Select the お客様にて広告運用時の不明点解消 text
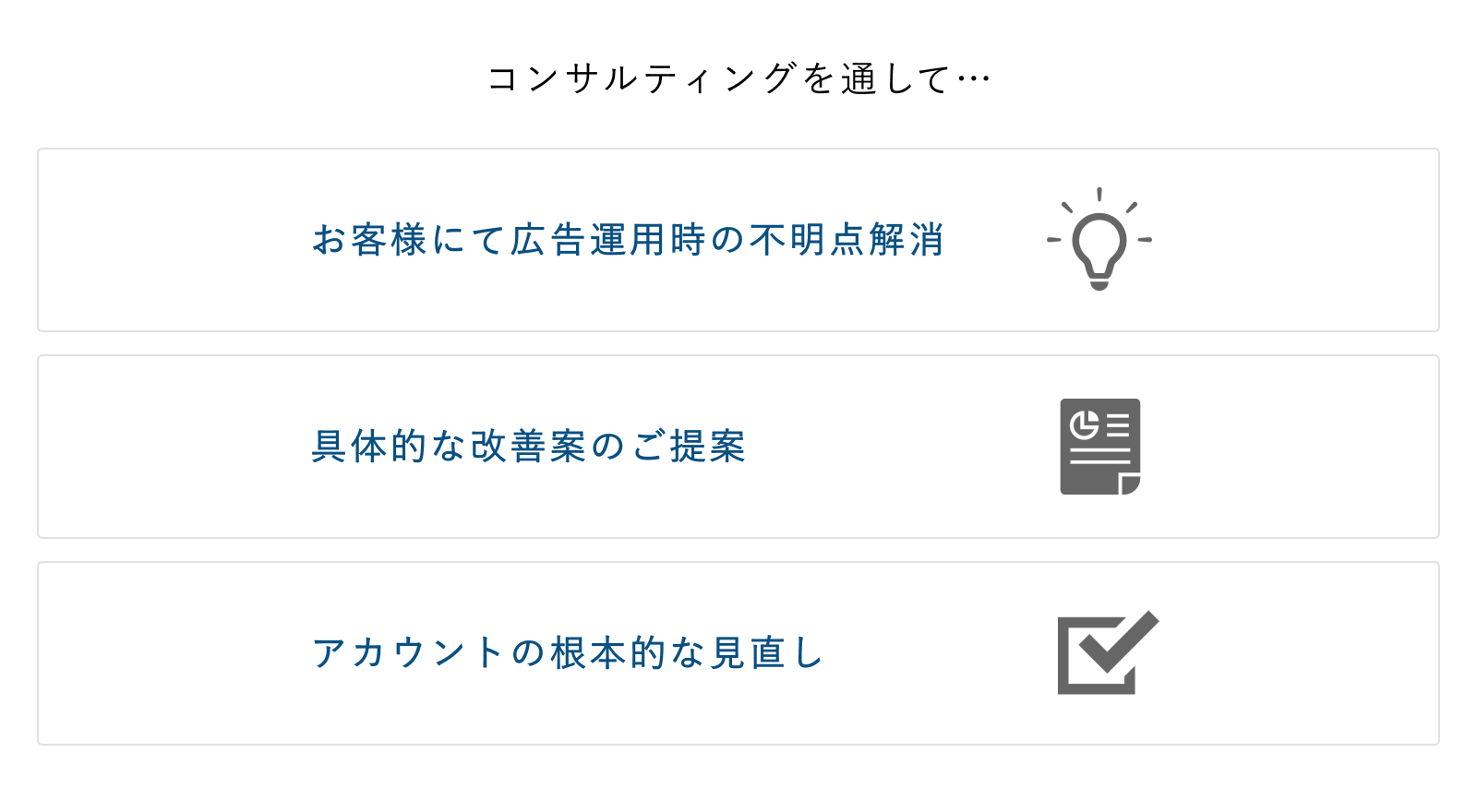The width and height of the screenshot is (1477, 812). (x=628, y=240)
